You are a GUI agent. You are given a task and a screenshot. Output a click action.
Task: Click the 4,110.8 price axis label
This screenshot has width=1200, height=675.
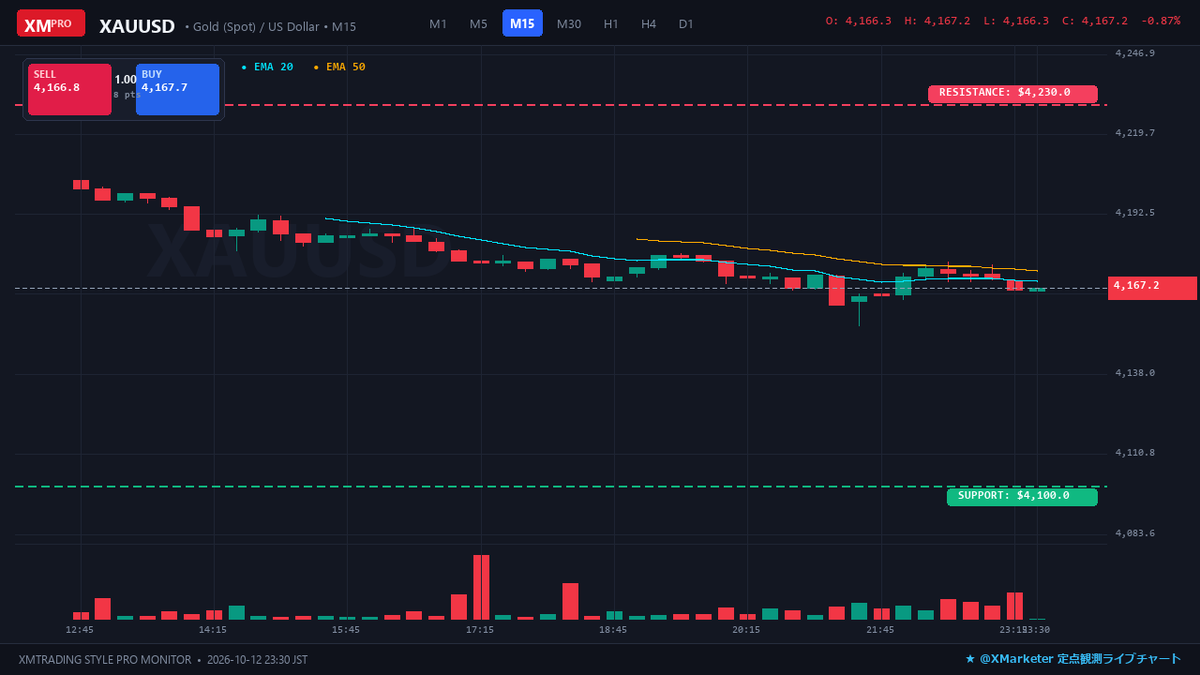pyautogui.click(x=1135, y=453)
